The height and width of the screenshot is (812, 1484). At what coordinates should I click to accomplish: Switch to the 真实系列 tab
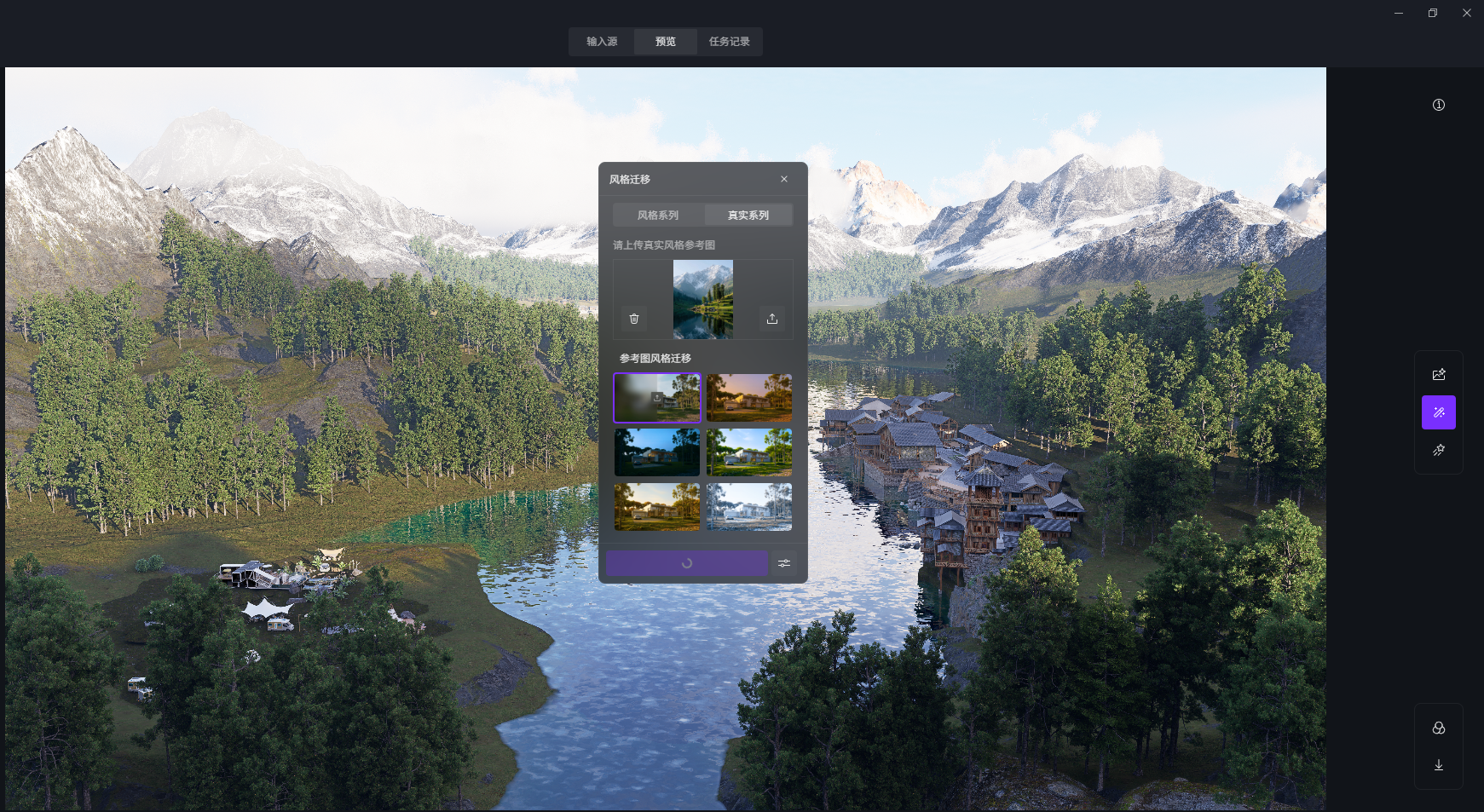pos(748,216)
